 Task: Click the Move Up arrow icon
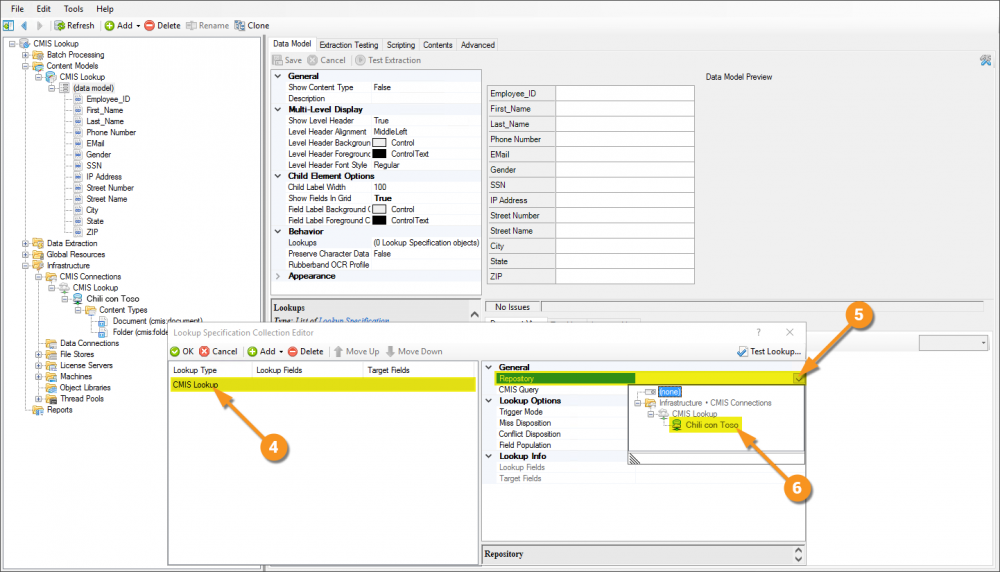tap(338, 351)
